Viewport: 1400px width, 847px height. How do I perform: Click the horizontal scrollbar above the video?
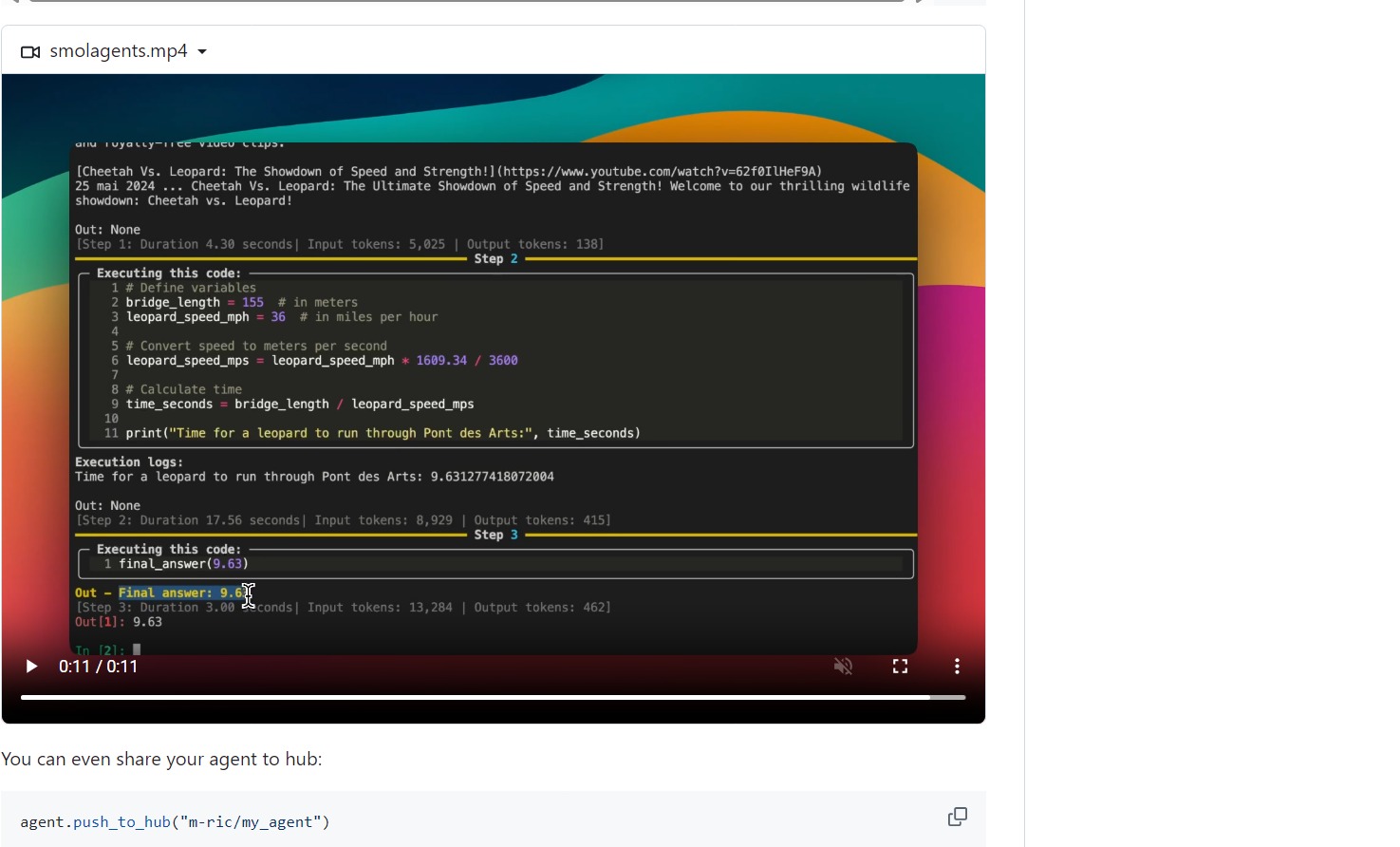click(465, 1)
